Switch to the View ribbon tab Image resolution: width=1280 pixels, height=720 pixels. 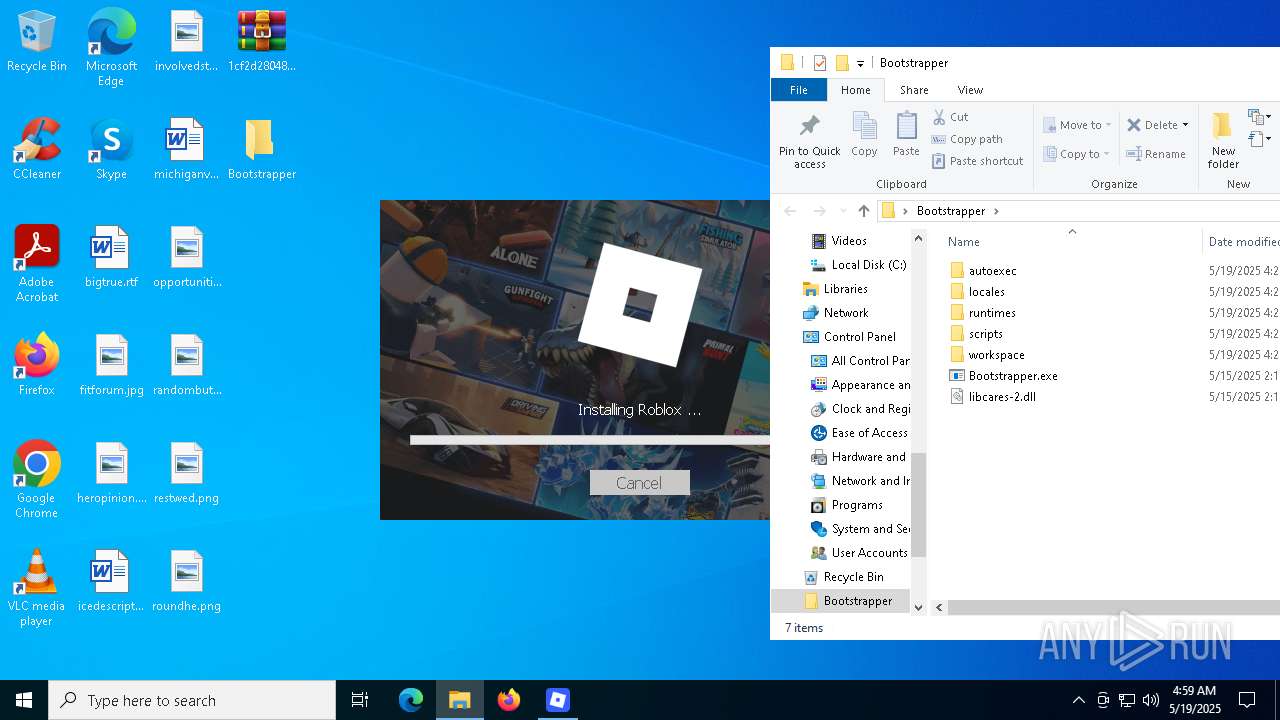pos(970,90)
